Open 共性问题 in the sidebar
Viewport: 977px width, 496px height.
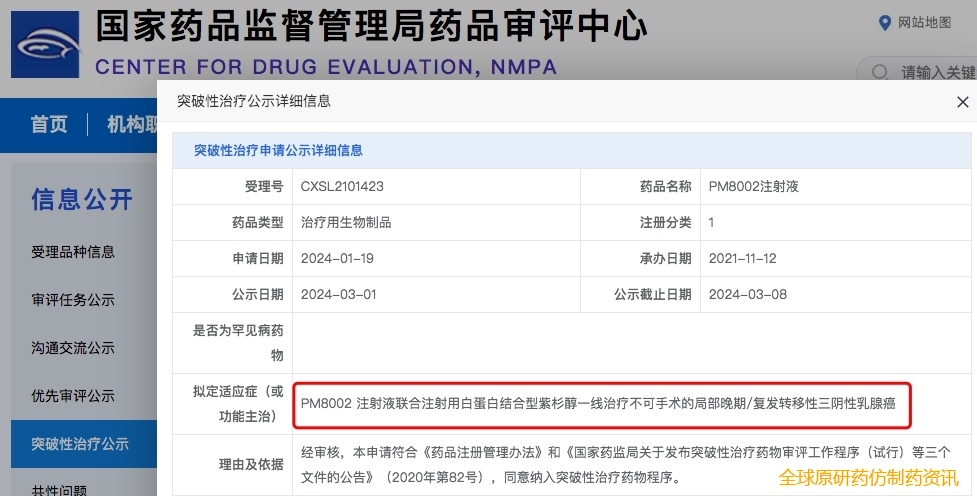click(59, 490)
